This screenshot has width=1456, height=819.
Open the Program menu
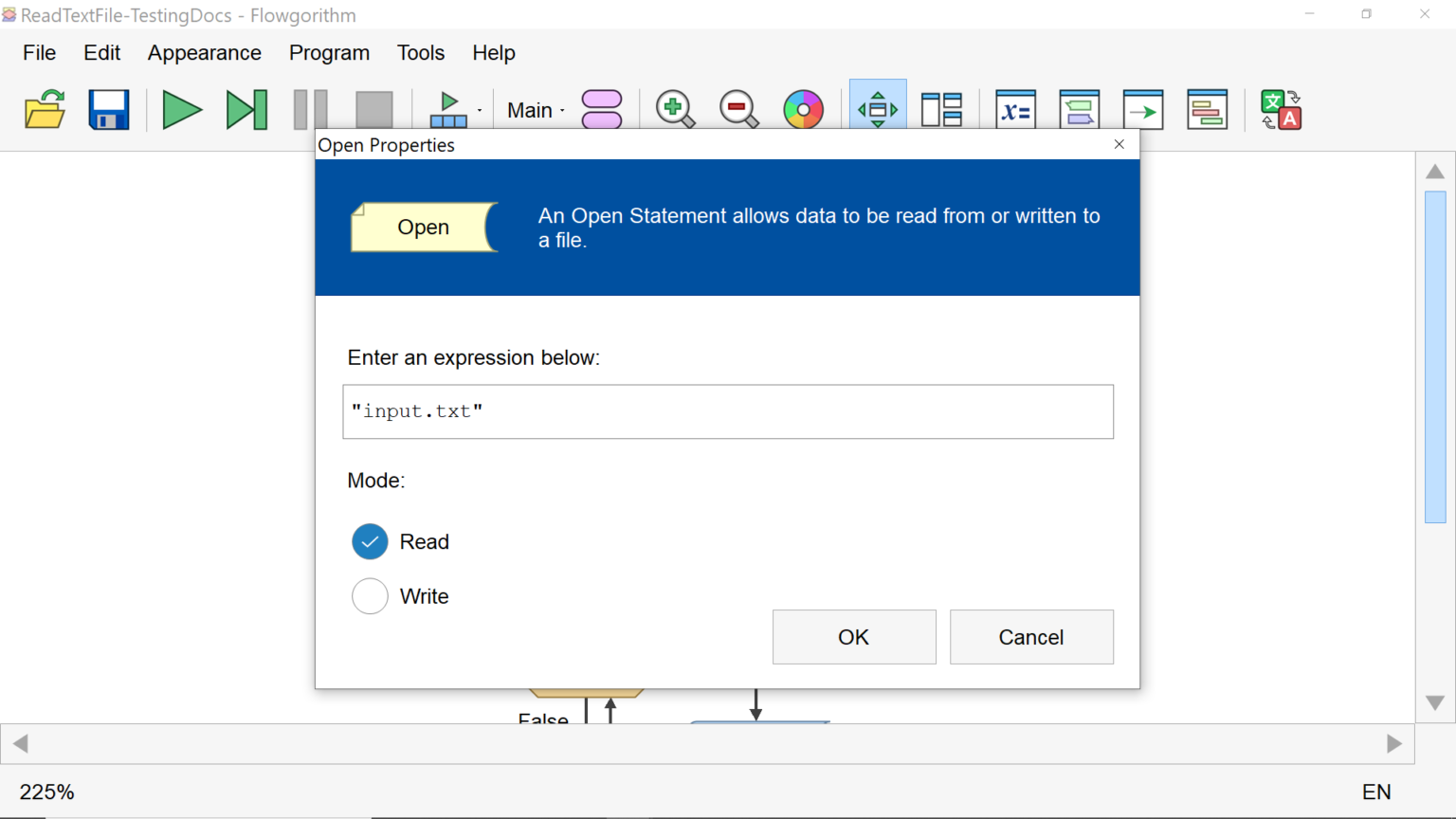329,53
